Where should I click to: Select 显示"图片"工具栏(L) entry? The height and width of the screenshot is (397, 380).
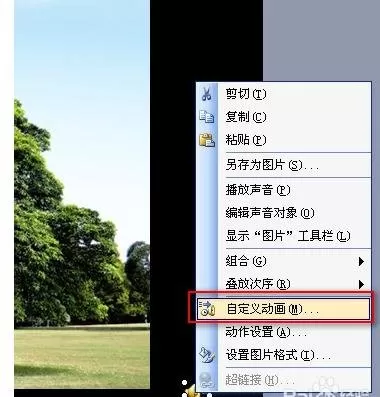[283, 236]
